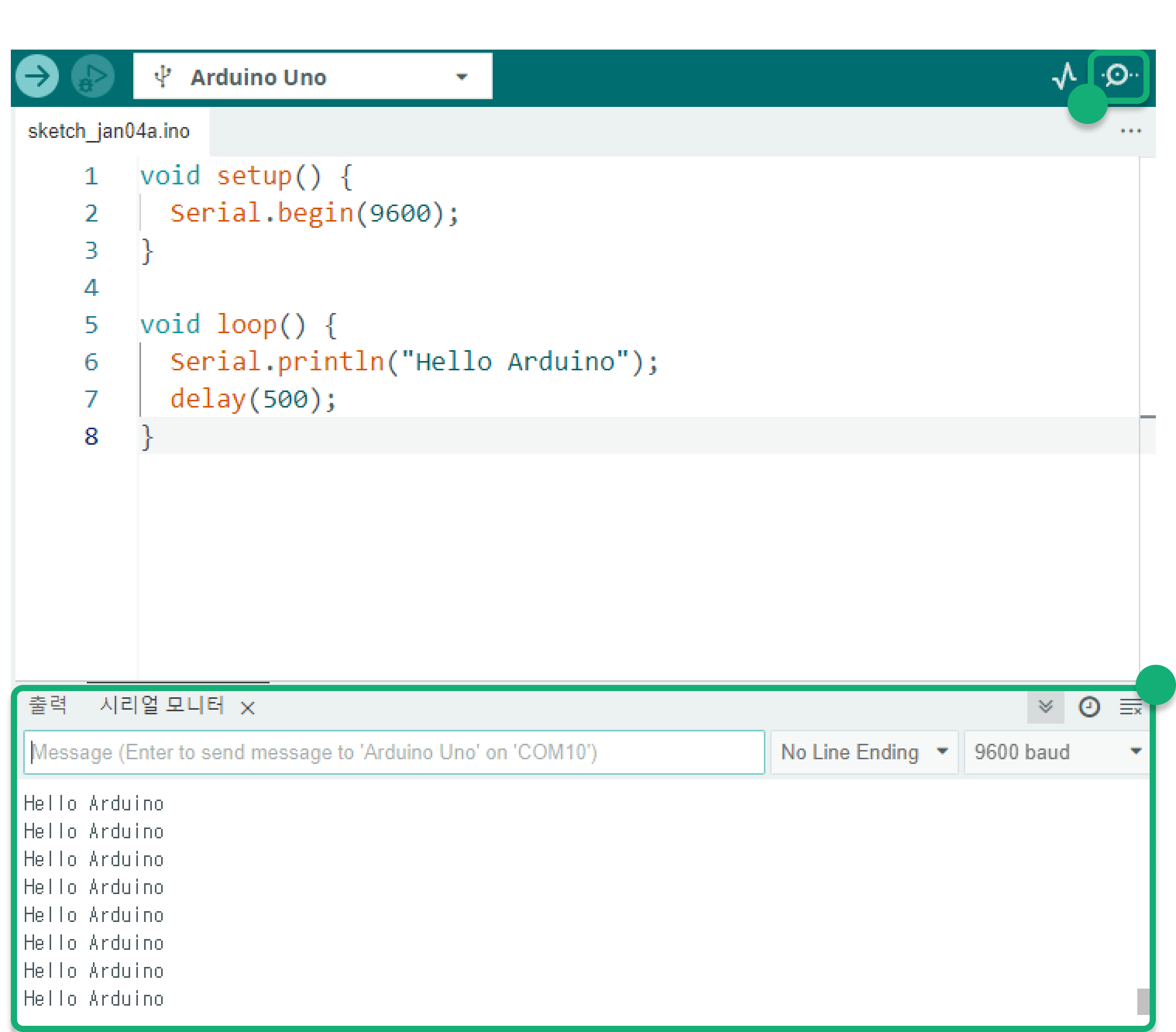Open the three-dot sketch options menu
1176x1032 pixels.
1131,131
